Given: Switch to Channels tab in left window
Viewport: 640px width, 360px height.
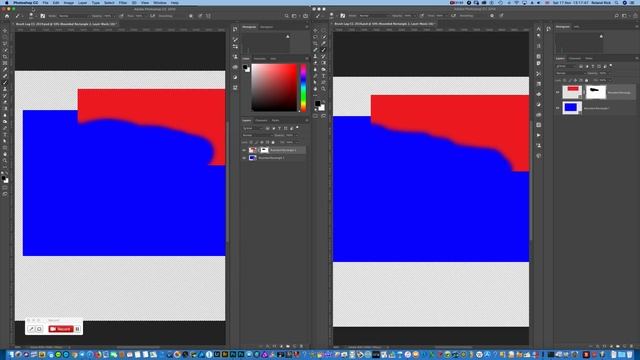Looking at the screenshot, I should (261, 120).
